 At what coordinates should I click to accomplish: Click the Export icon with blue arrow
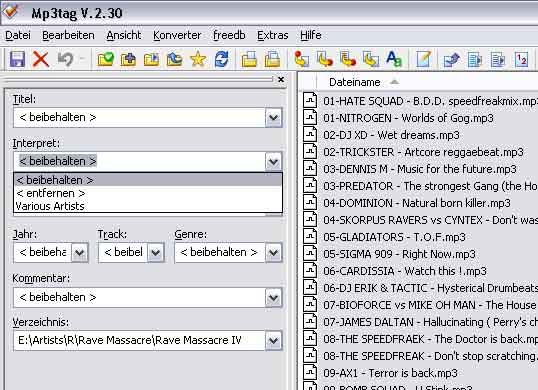[452, 59]
